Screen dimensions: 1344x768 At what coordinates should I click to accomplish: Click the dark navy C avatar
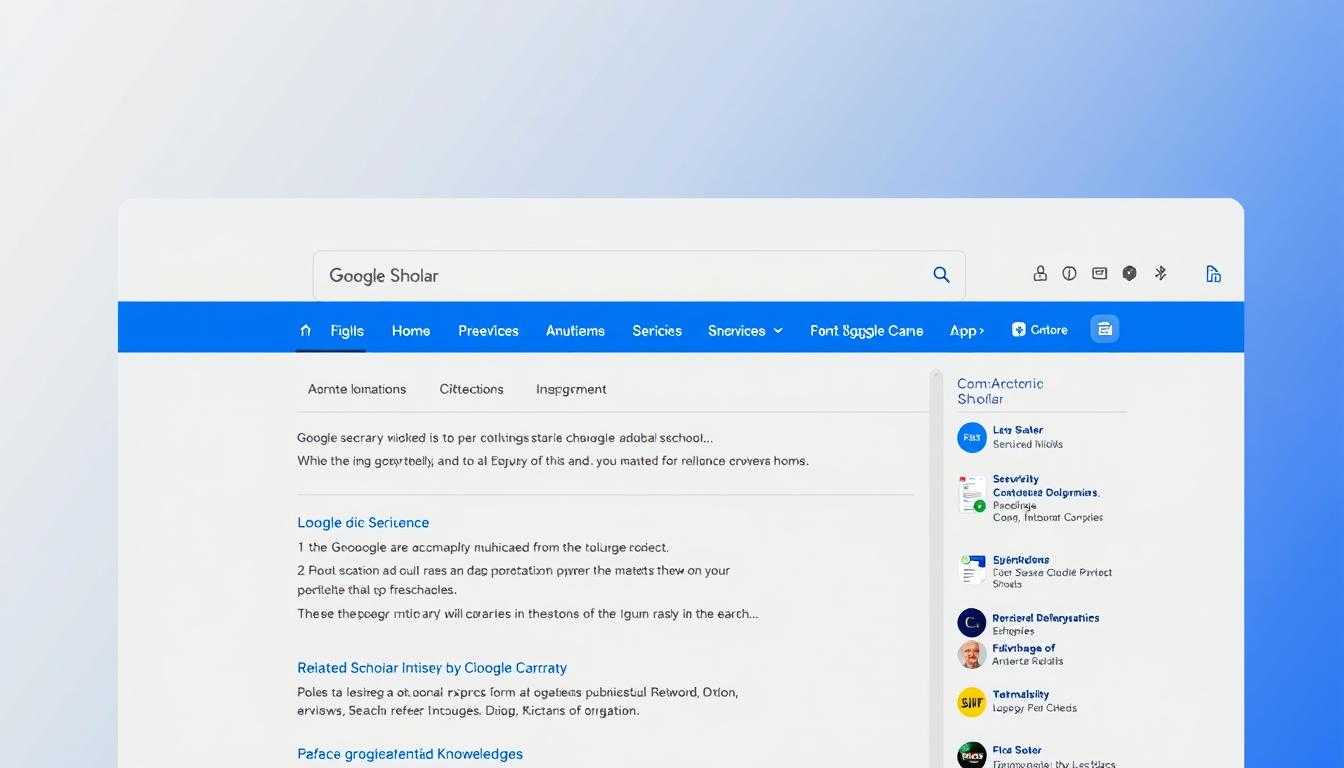tap(972, 623)
